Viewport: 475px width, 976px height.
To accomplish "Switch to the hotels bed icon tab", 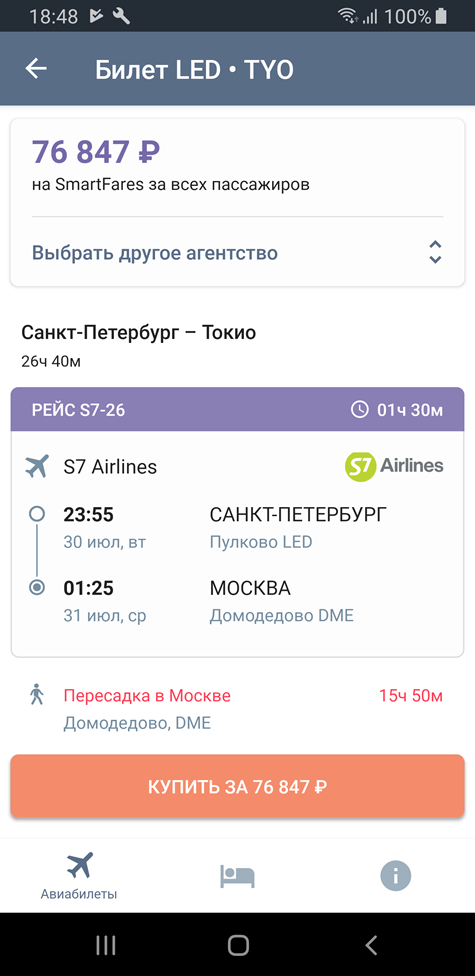I will pos(237,876).
